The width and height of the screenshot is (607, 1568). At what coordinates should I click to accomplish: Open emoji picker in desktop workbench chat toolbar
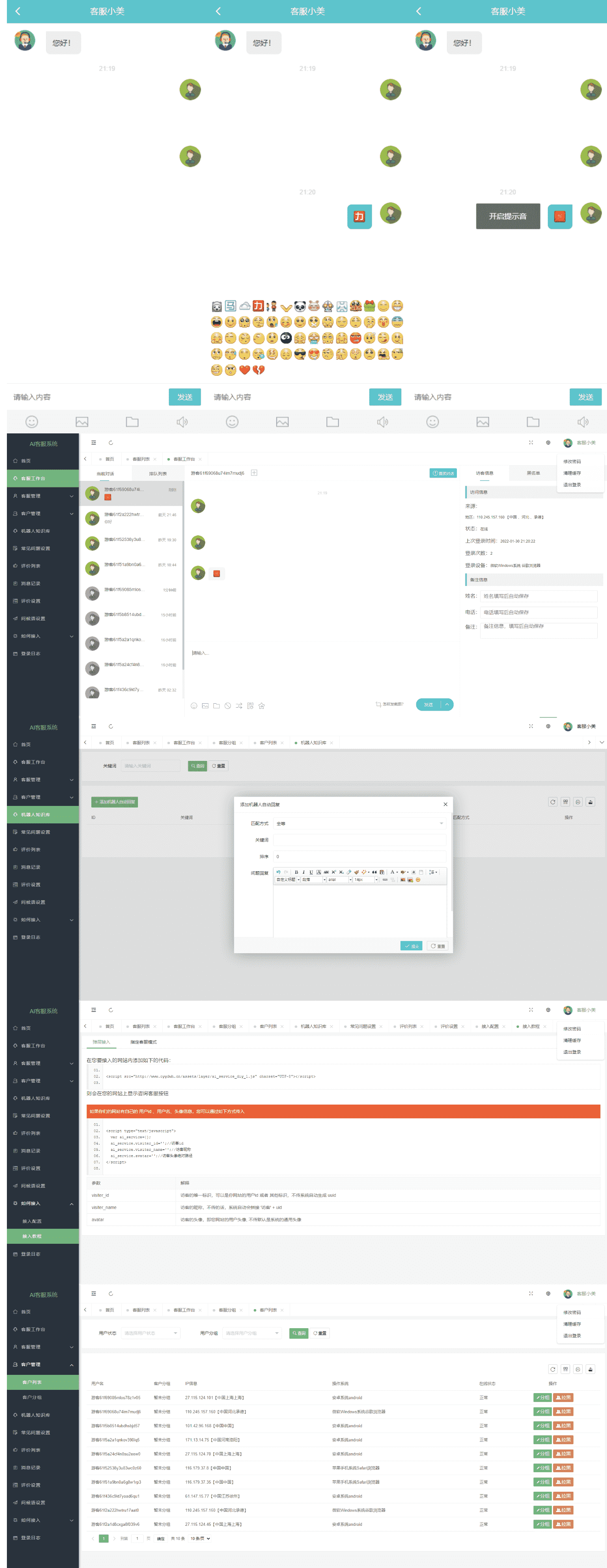click(194, 705)
